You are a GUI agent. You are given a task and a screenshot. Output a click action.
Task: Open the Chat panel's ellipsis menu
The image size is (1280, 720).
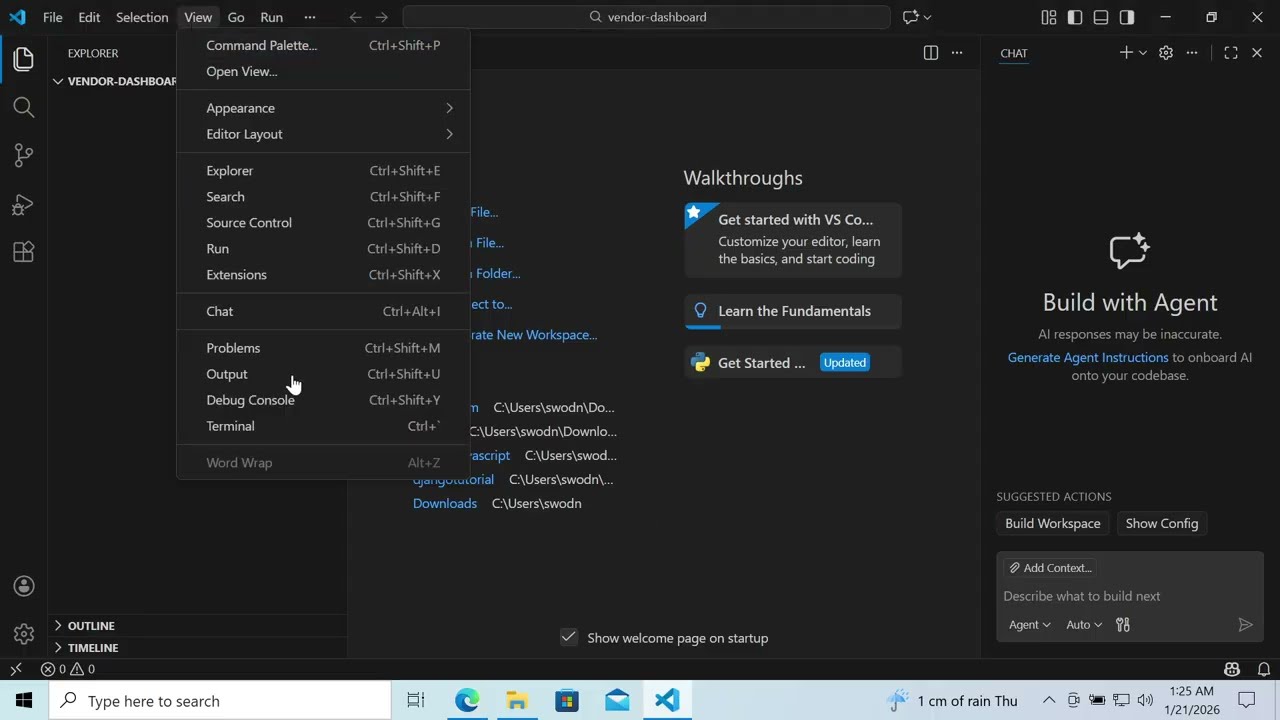tap(1192, 53)
